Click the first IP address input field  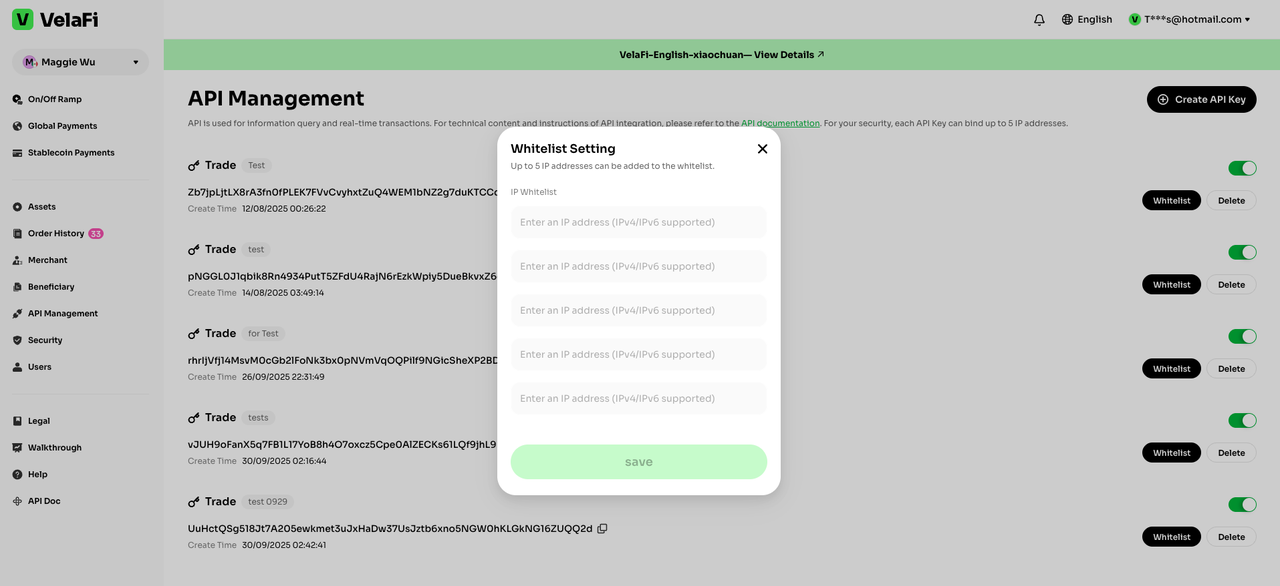638,222
